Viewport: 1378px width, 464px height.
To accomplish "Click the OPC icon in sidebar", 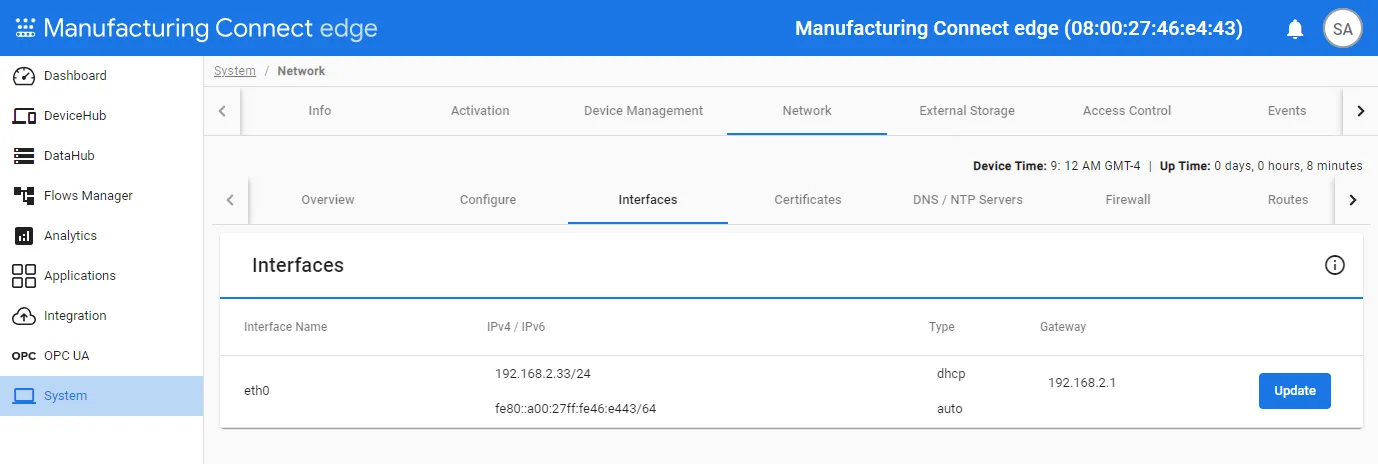I will [x=24, y=356].
